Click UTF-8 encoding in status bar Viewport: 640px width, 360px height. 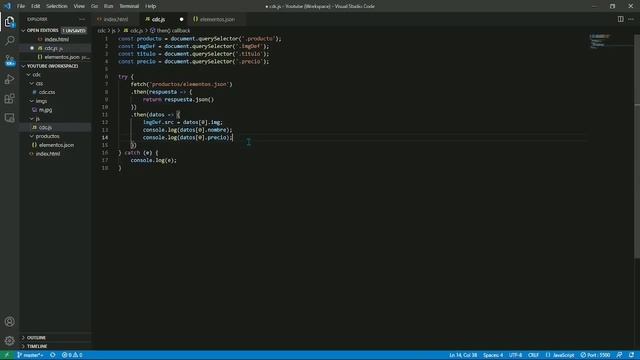point(515,355)
